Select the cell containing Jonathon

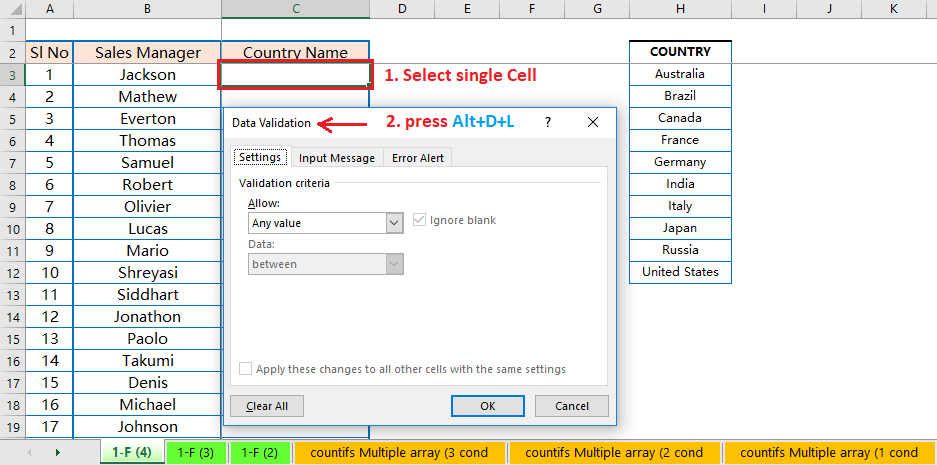click(147, 317)
